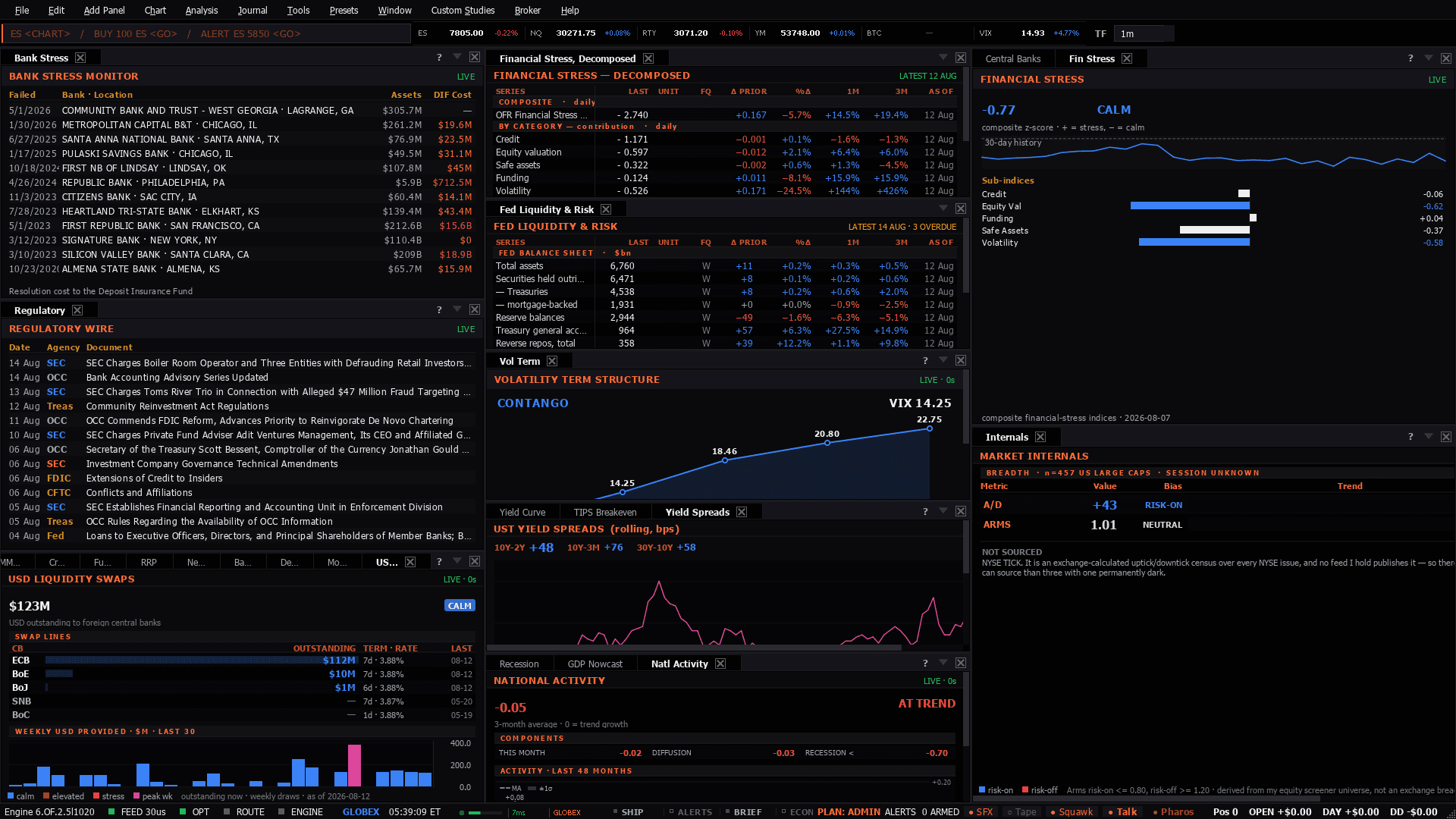This screenshot has width=1456, height=819.
Task: Close the Bank Stress tab via its X
Action: click(80, 58)
